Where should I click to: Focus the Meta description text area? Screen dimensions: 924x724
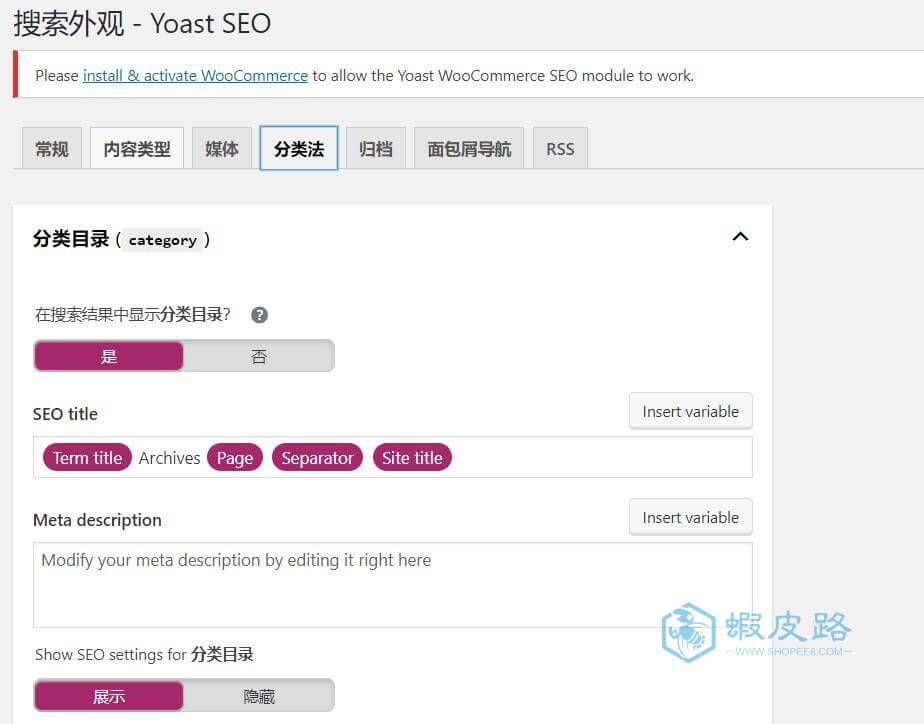(392, 584)
